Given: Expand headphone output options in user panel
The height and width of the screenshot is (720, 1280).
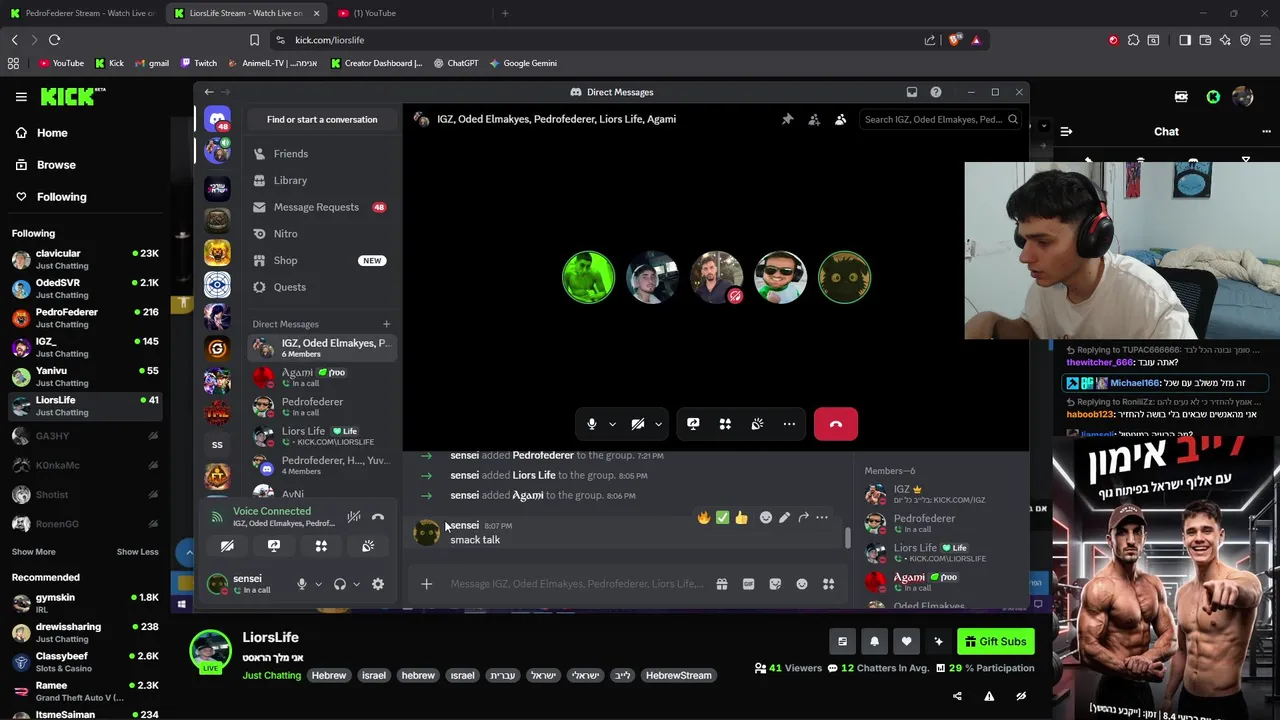Looking at the screenshot, I should coord(356,584).
